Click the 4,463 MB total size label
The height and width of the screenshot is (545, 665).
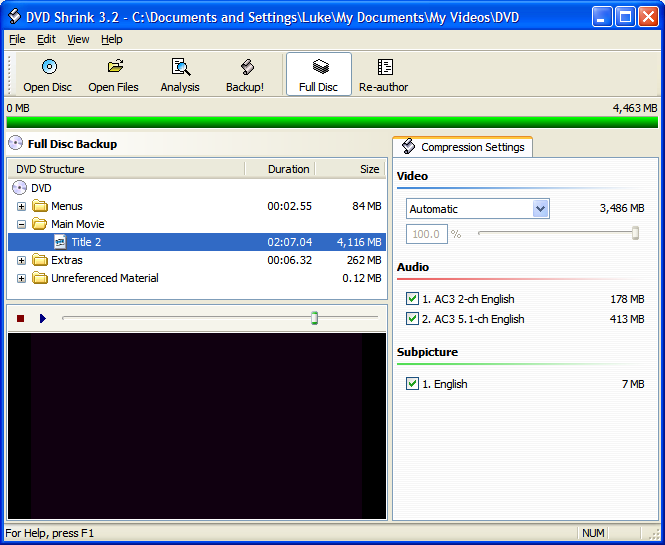[635, 108]
